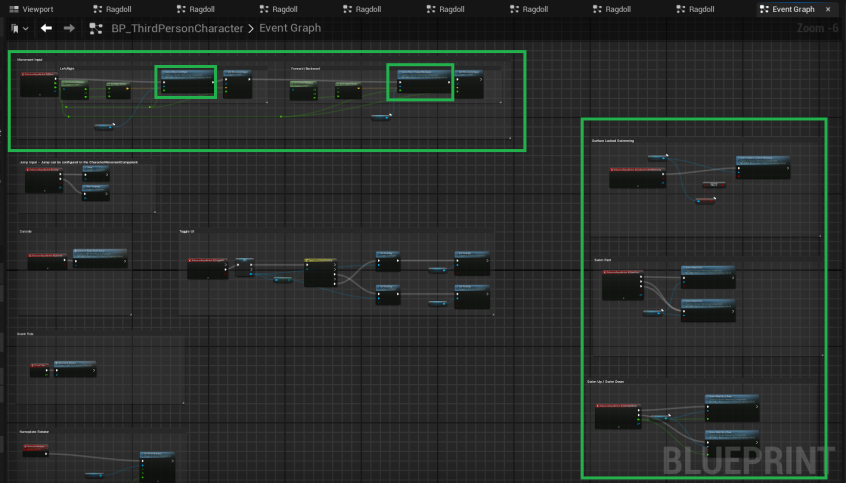
Task: Click the BP_ThirdPersonCharacter breadcrumb
Action: click(x=177, y=29)
